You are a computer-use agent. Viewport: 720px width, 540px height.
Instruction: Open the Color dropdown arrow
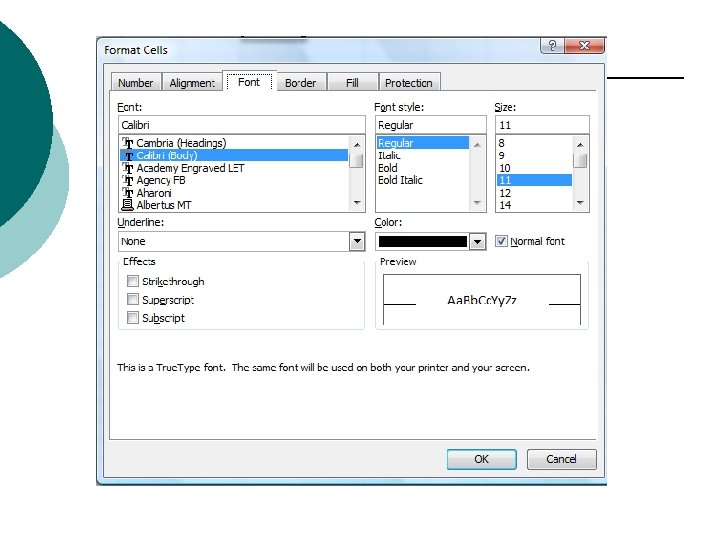click(x=478, y=242)
